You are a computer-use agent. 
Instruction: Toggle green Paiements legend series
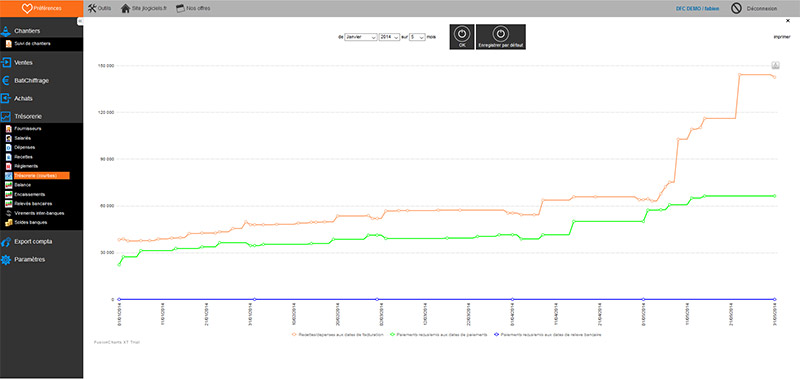438,335
